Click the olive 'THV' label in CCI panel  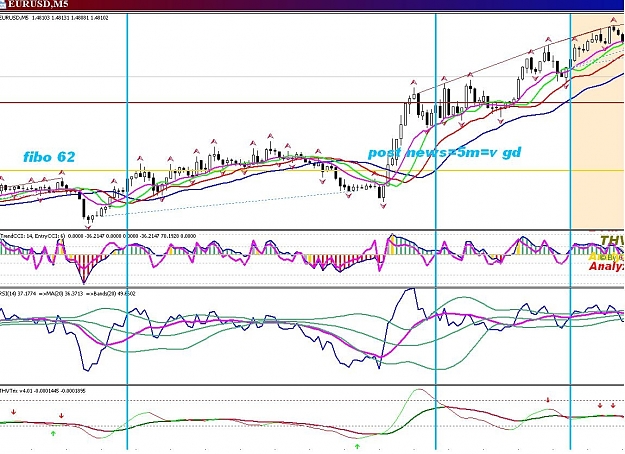point(612,240)
